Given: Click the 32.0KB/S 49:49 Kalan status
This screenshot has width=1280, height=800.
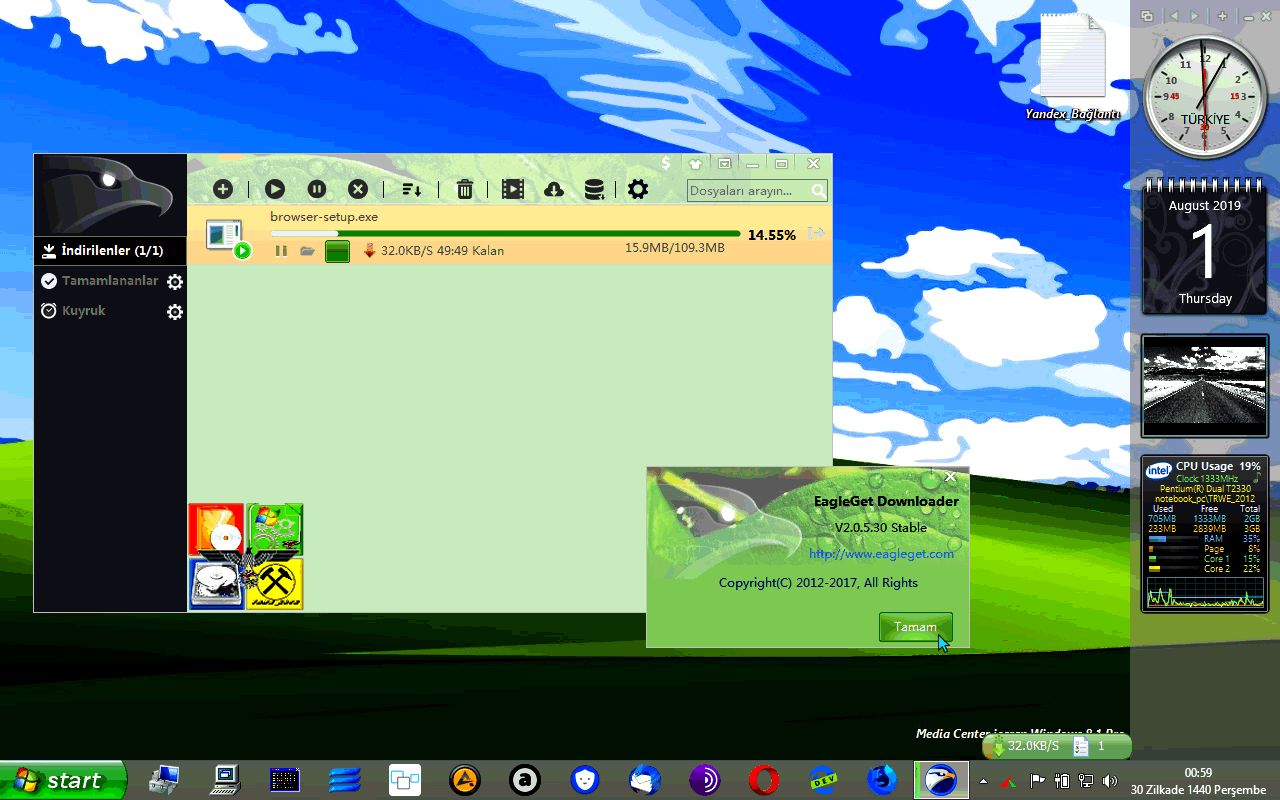Looking at the screenshot, I should click(442, 251).
